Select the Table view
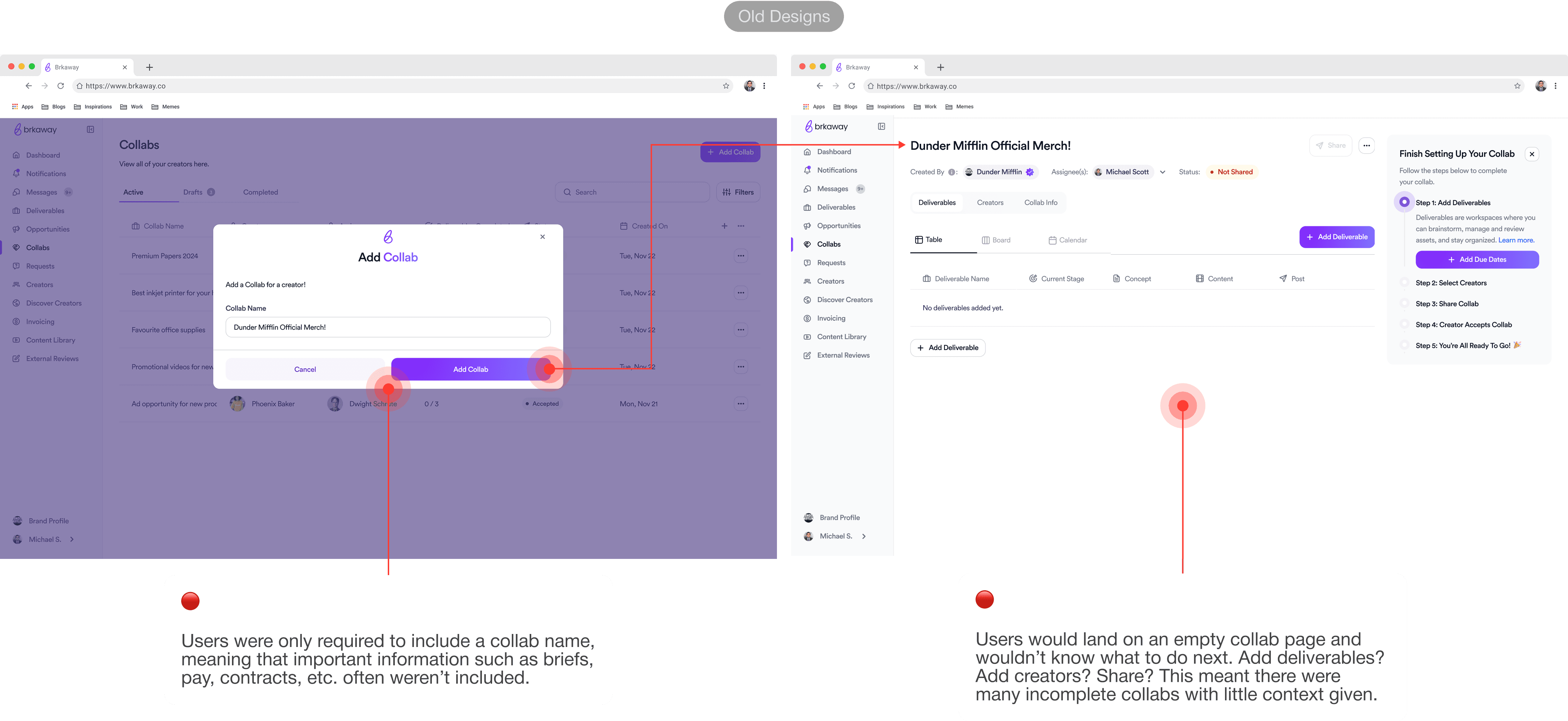This screenshot has width=1568, height=721. point(928,240)
